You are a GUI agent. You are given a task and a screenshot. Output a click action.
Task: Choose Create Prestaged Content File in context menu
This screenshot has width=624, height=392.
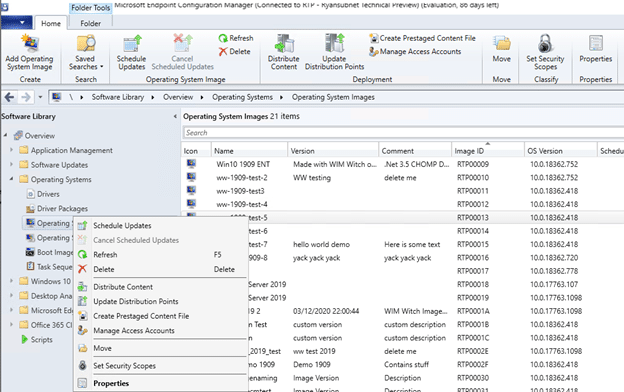click(161, 316)
